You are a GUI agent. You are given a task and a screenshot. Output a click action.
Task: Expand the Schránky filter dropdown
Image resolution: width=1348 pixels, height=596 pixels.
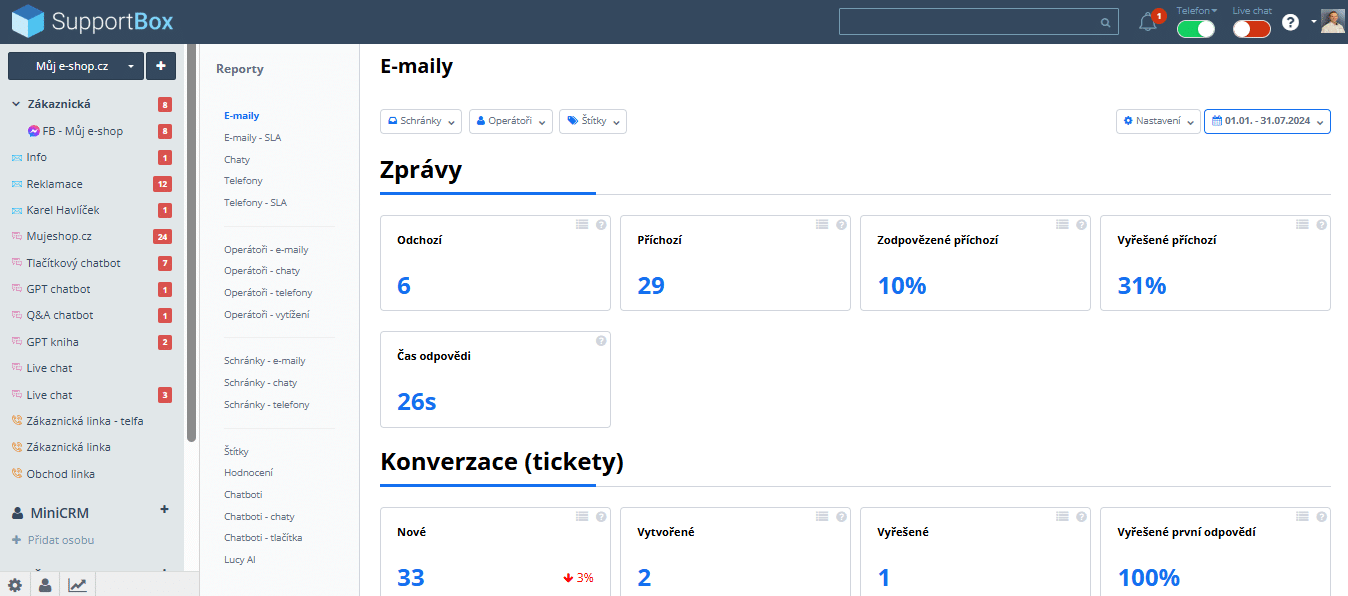coord(421,121)
